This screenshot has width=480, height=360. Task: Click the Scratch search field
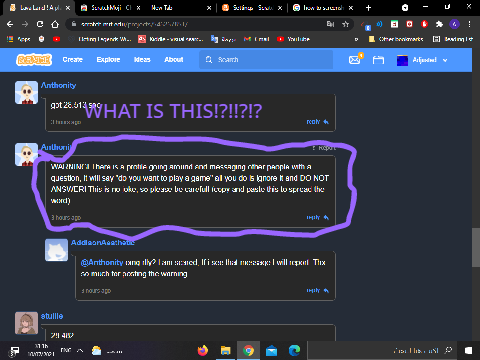coord(266,60)
